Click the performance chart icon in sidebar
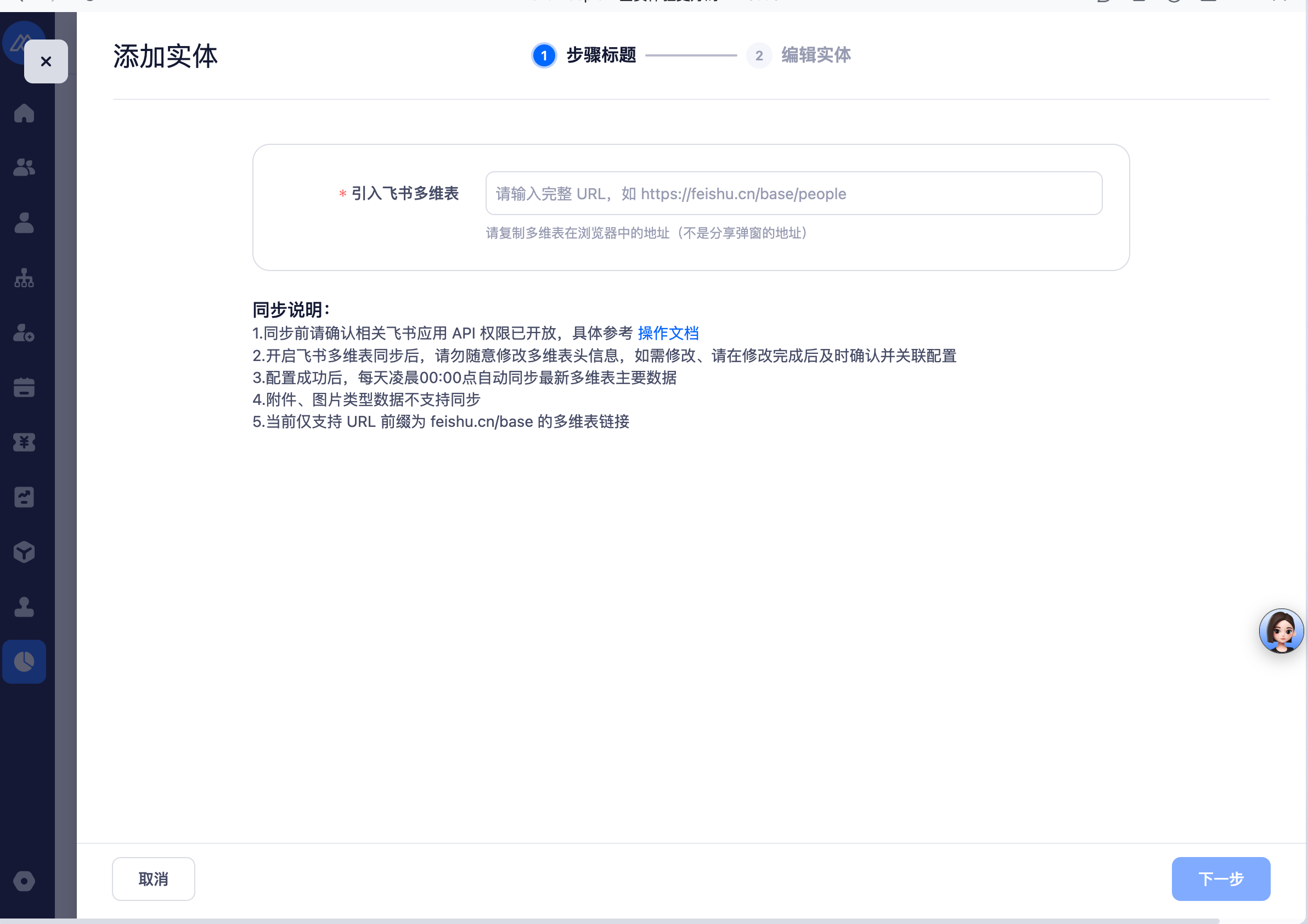The image size is (1308, 924). click(x=24, y=497)
